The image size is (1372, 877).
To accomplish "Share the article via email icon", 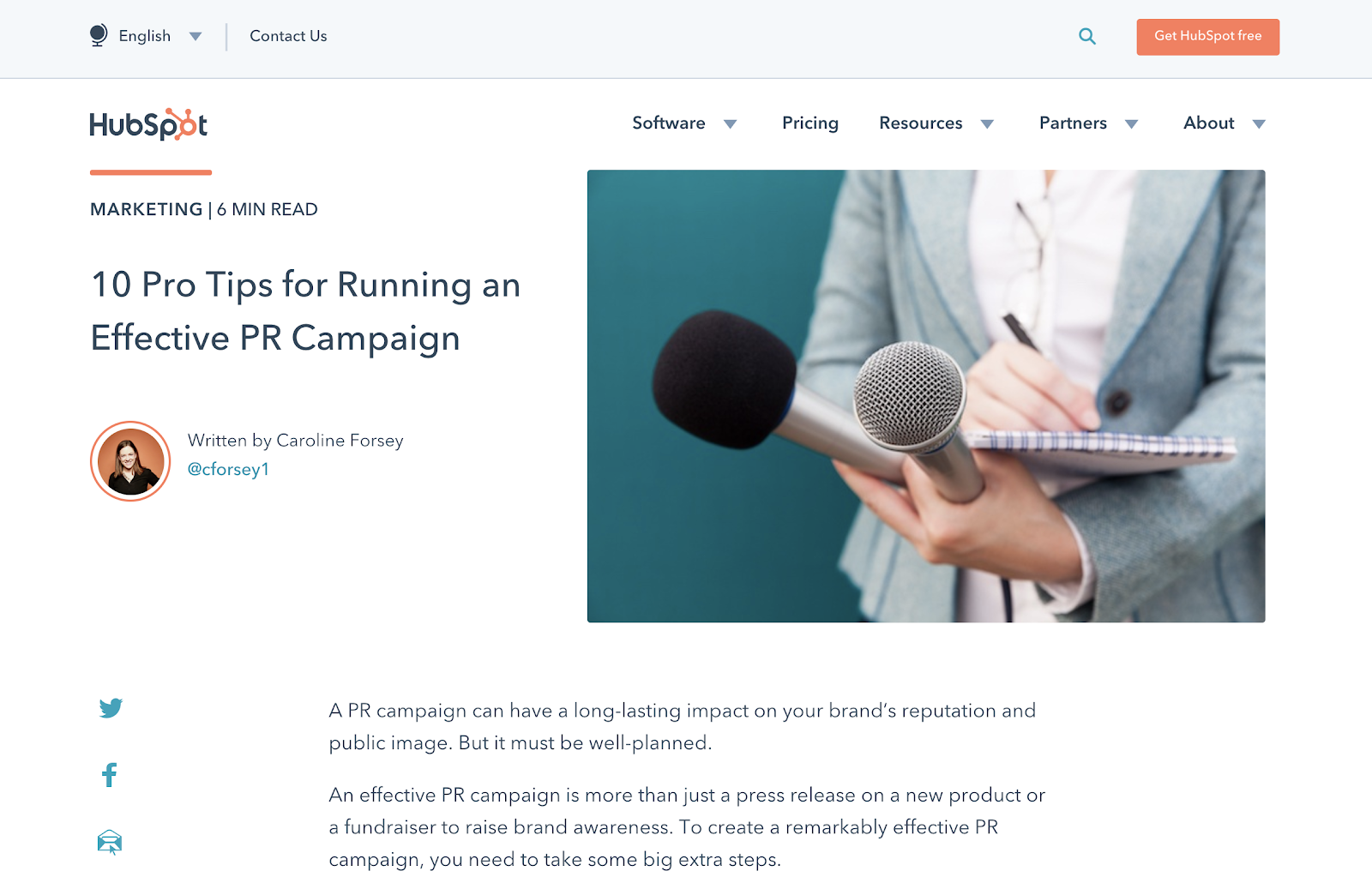I will pyautogui.click(x=110, y=842).
